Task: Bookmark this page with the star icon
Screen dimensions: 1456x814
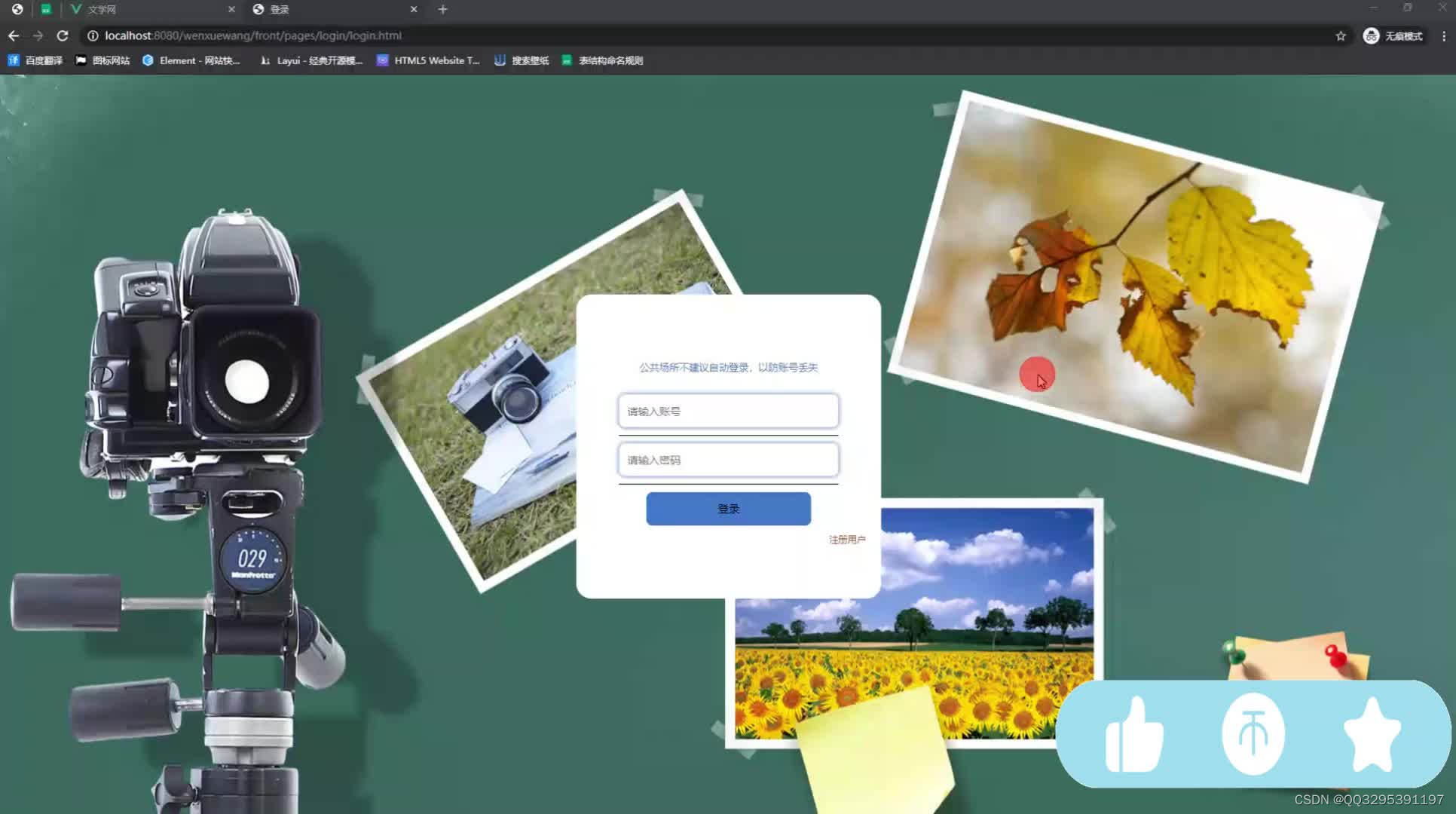Action: 1341,35
